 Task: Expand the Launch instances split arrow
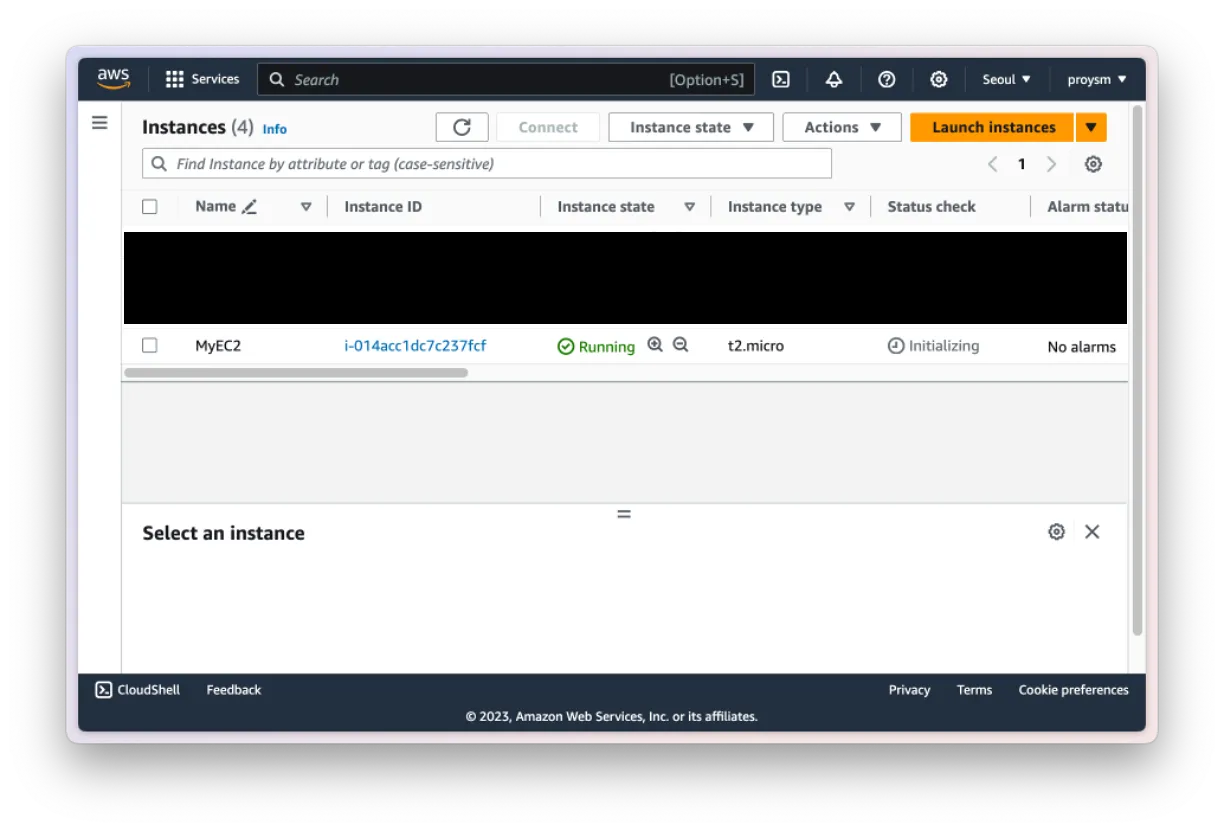click(1091, 127)
